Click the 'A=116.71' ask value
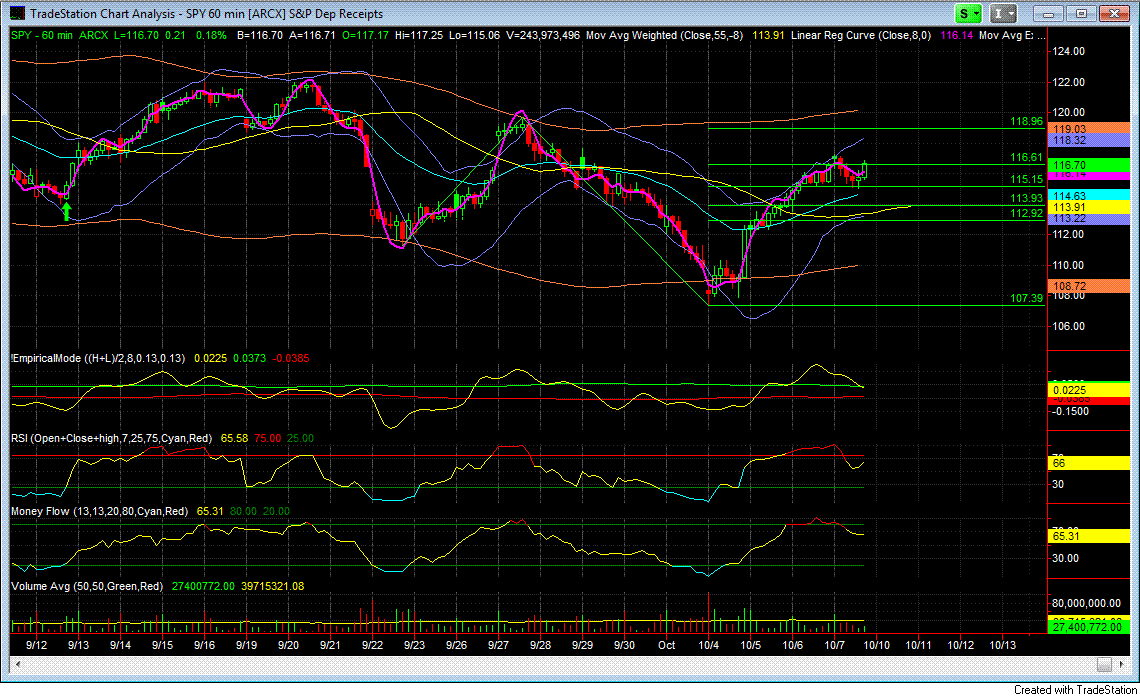This screenshot has width=1140, height=696. point(313,35)
